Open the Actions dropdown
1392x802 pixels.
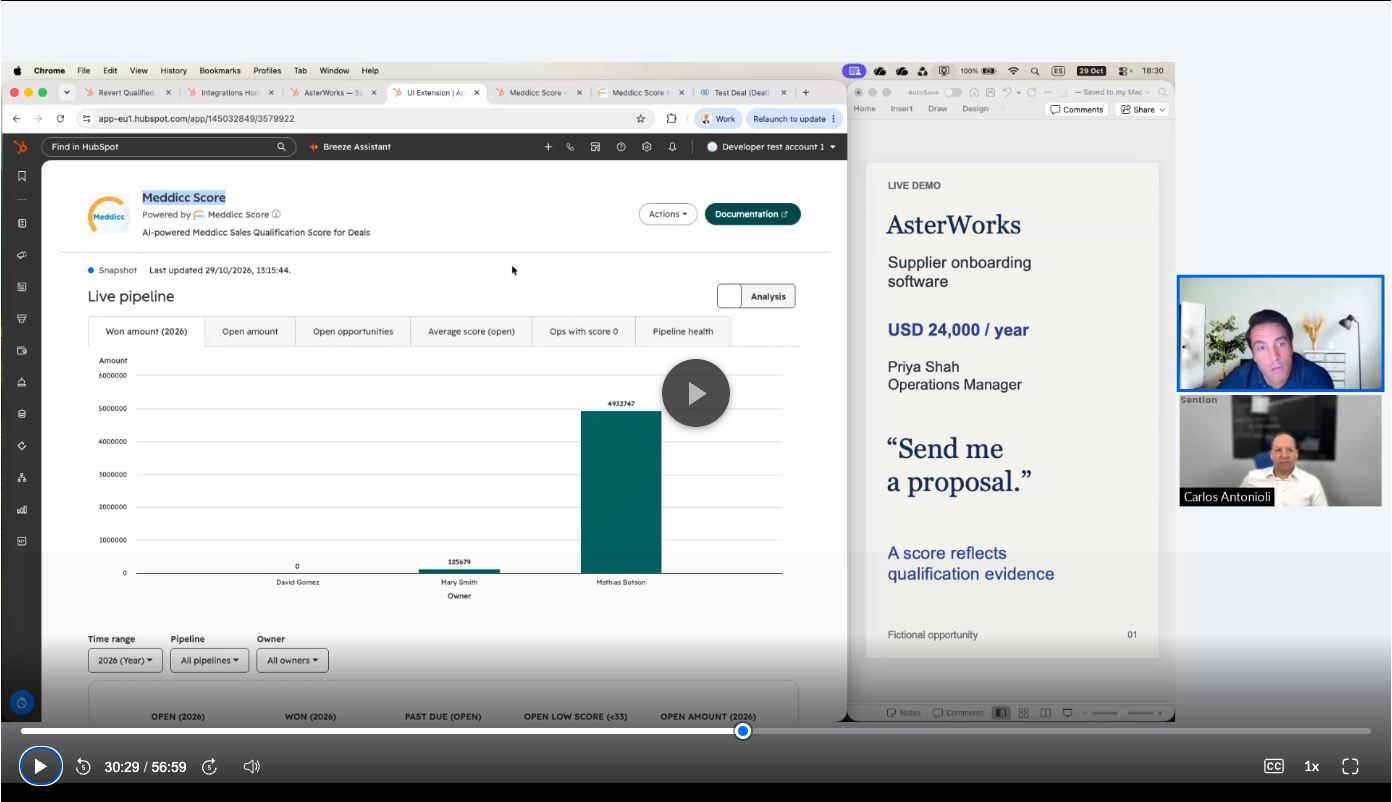[668, 214]
